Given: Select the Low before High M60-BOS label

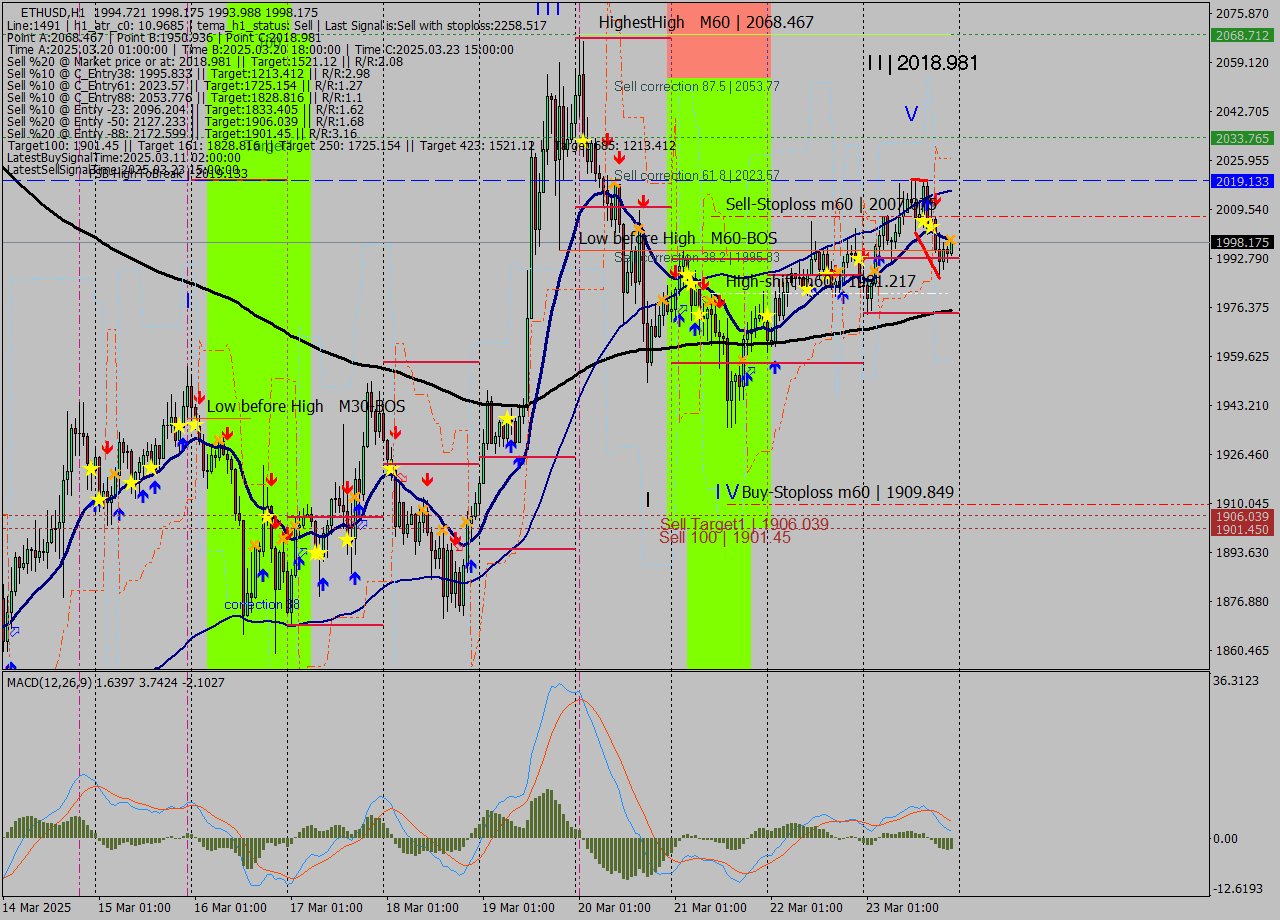Looking at the screenshot, I should pos(677,238).
